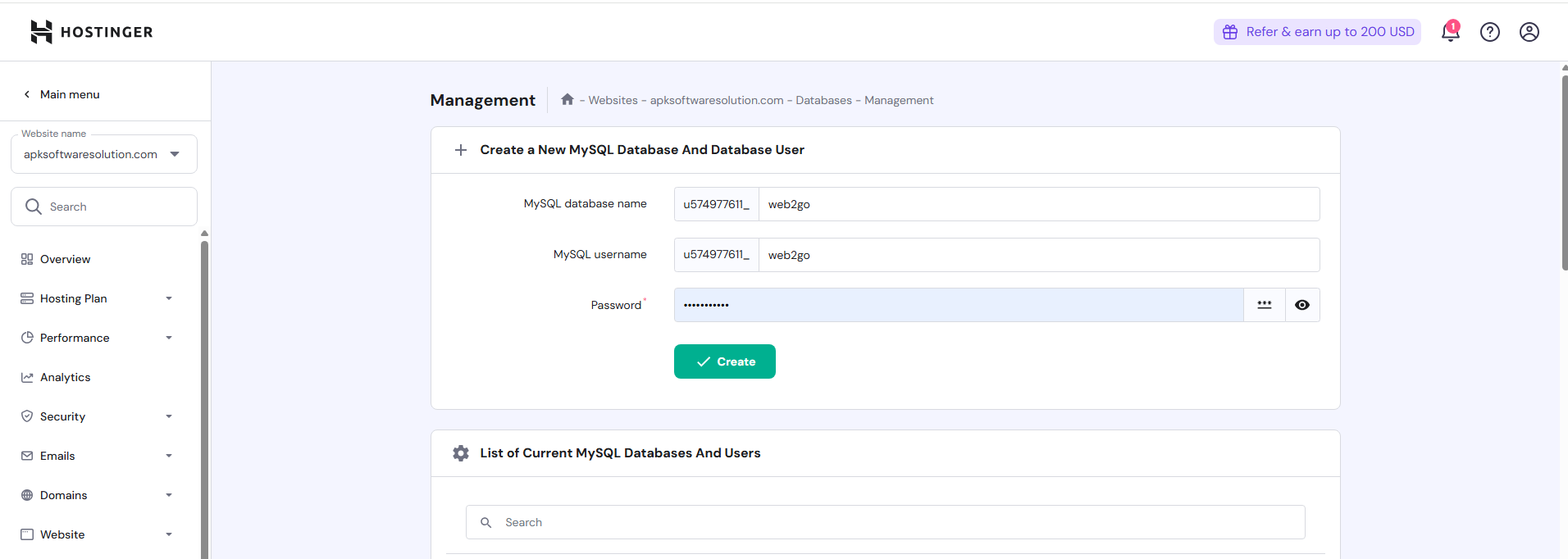Image resolution: width=1568 pixels, height=559 pixels.
Task: Click the gift icon in referral banner
Action: point(1230,32)
